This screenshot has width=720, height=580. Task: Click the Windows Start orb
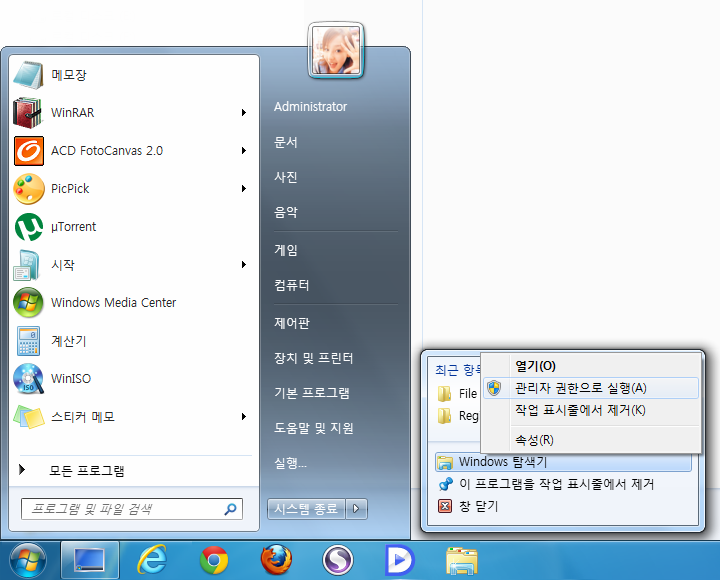point(28,560)
